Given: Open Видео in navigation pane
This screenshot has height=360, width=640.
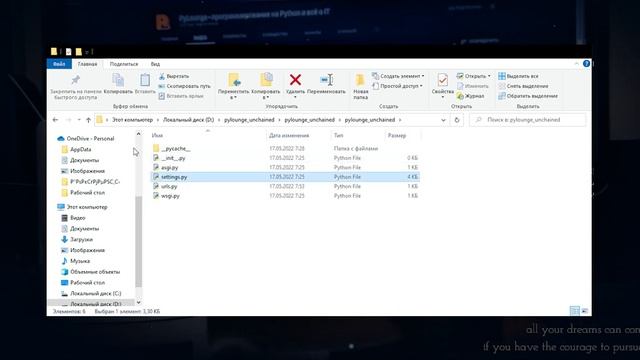Looking at the screenshot, I should (x=78, y=218).
